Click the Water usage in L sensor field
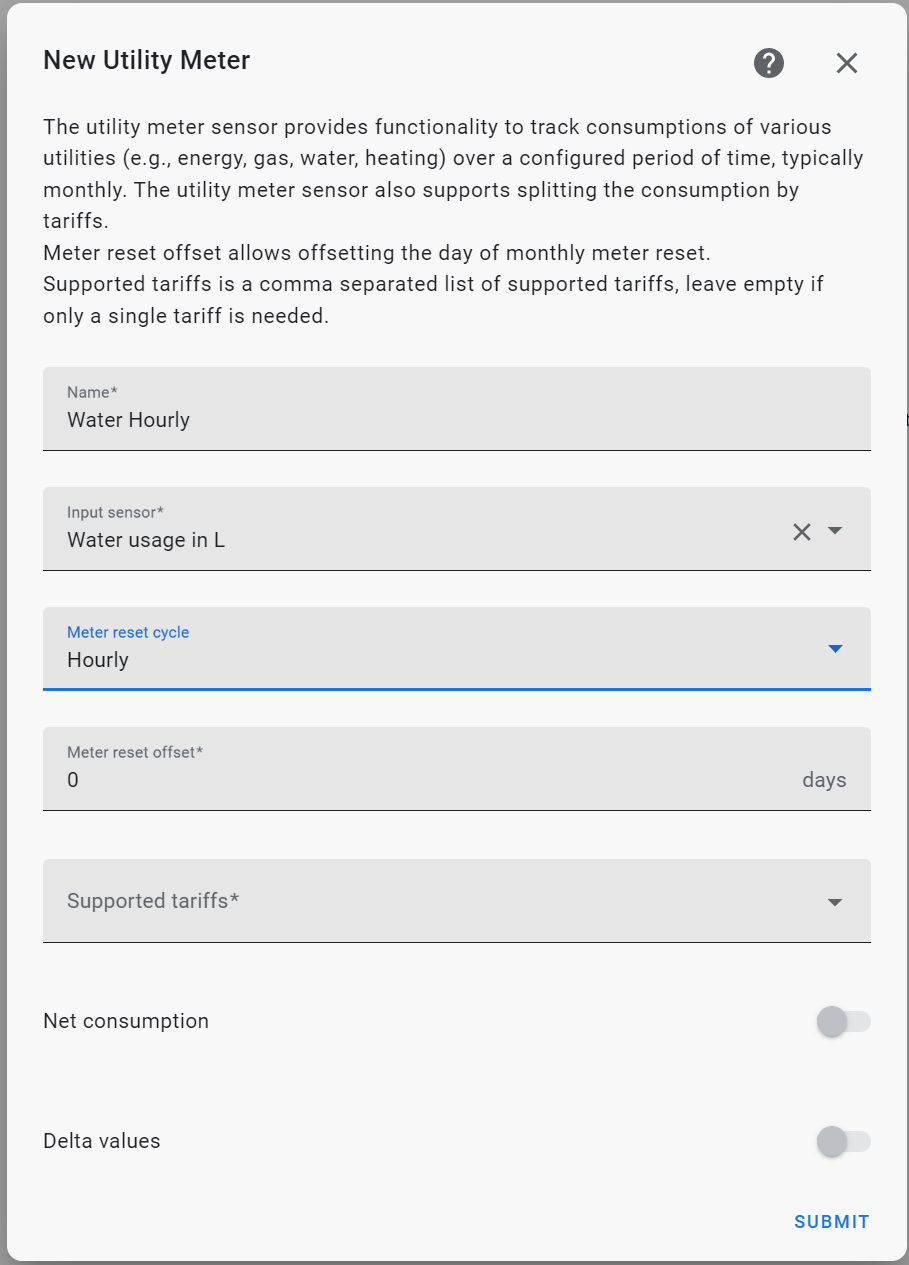The height and width of the screenshot is (1265, 909). pyautogui.click(x=400, y=539)
